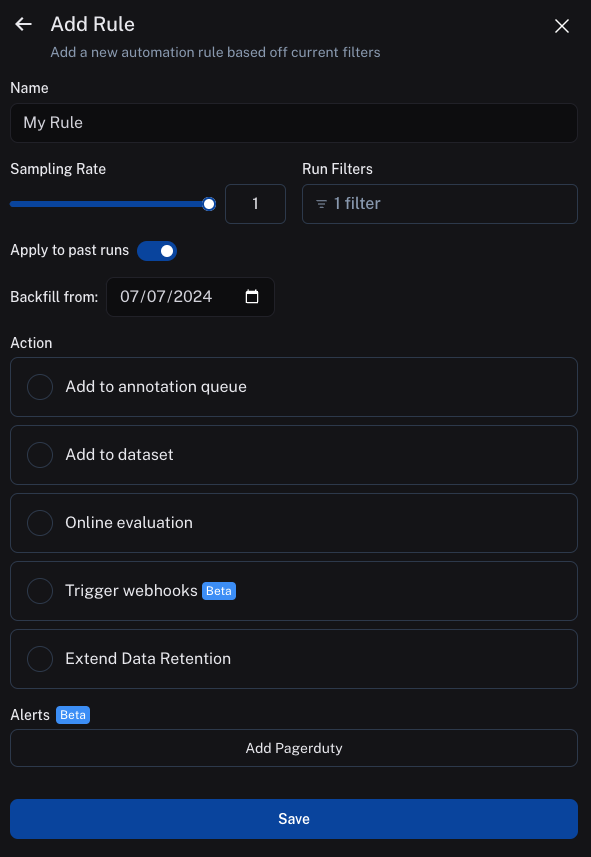Click the Sampling Rate slider handle
Image resolution: width=591 pixels, height=857 pixels.
[x=209, y=204]
